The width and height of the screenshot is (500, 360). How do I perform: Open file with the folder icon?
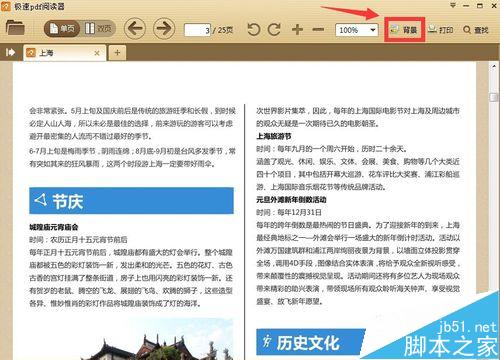(x=15, y=28)
